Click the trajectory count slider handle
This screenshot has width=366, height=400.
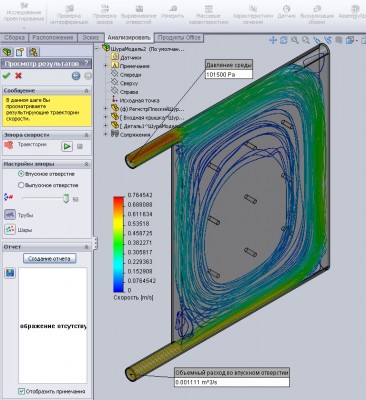(66, 198)
